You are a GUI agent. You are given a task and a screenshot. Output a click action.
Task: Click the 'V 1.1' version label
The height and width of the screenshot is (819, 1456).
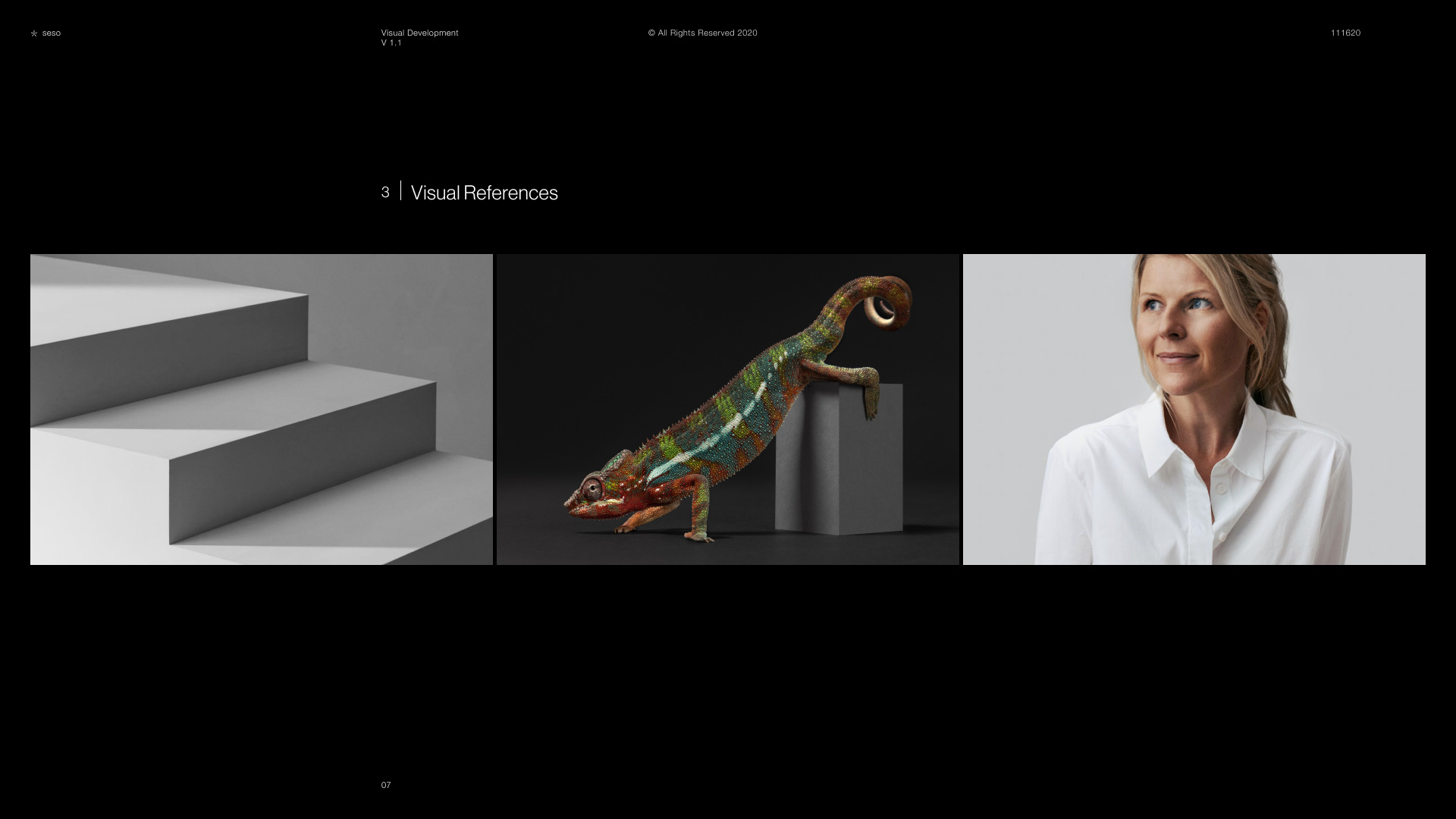(391, 43)
